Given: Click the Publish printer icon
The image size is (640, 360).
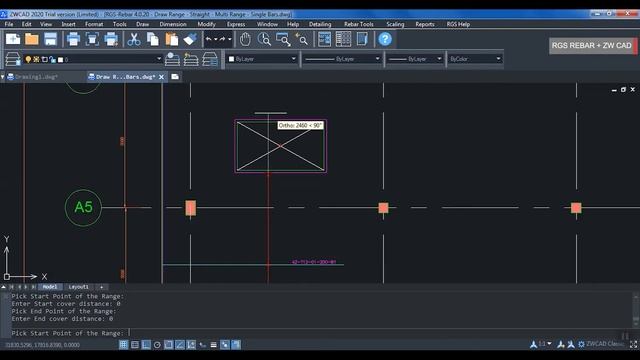Looking at the screenshot, I should 111,40.
